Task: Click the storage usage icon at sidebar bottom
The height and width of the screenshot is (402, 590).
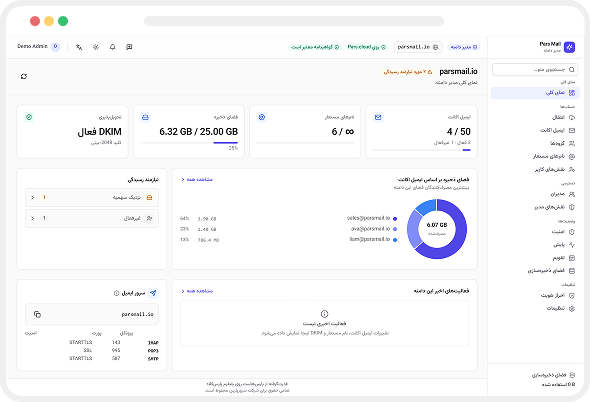Action: coord(572,375)
